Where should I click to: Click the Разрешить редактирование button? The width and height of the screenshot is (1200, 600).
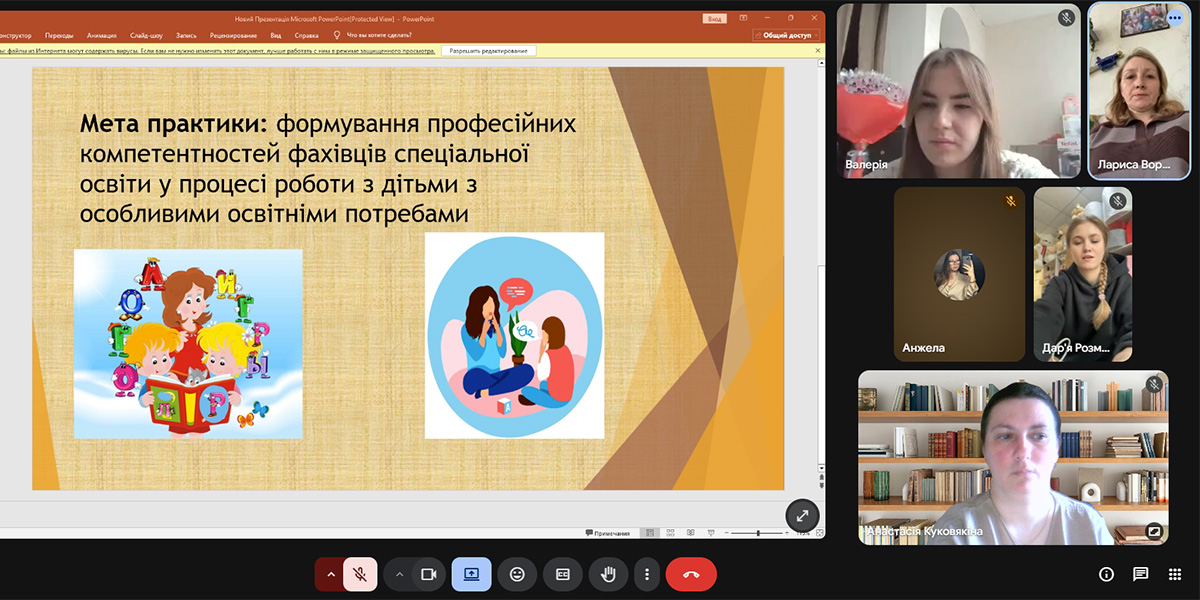(489, 50)
